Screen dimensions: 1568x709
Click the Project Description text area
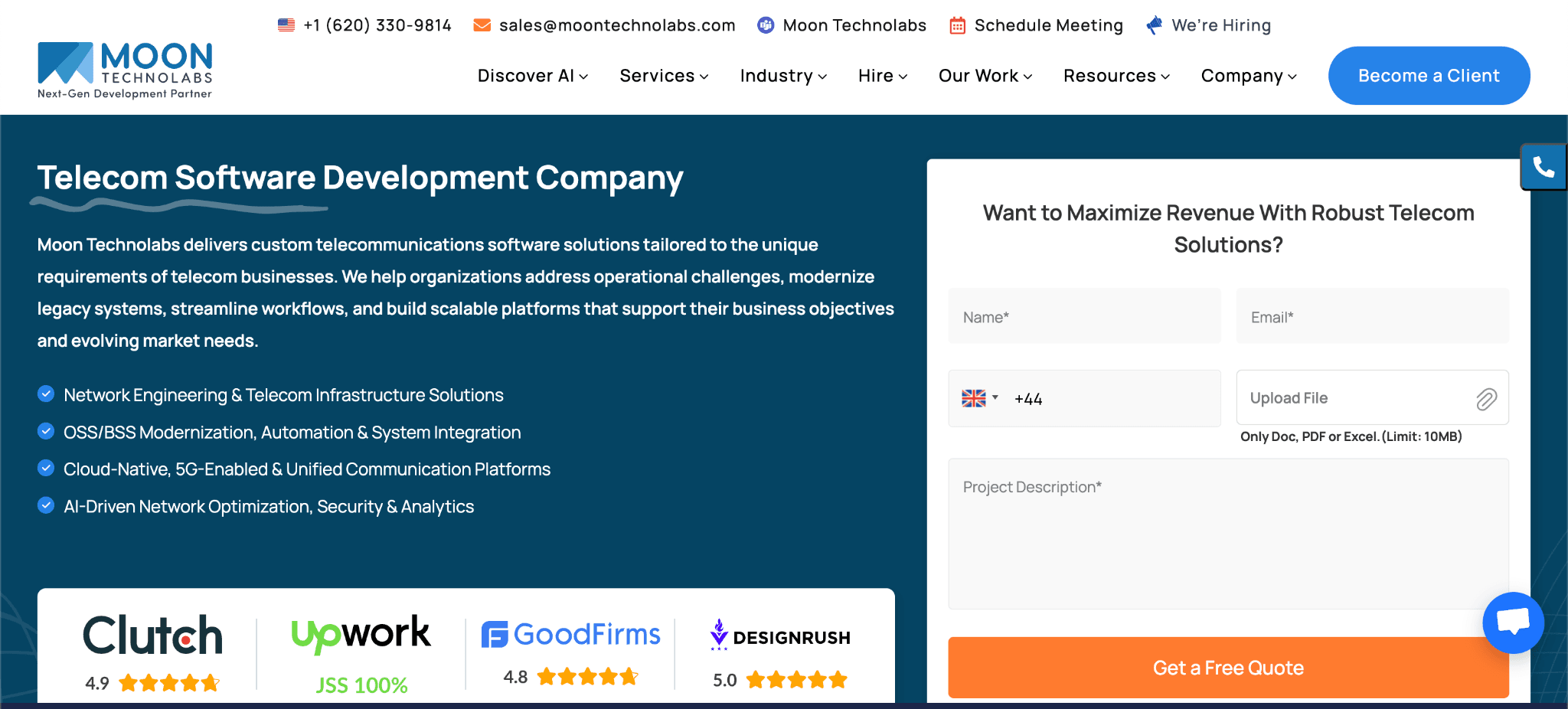[x=1228, y=534]
